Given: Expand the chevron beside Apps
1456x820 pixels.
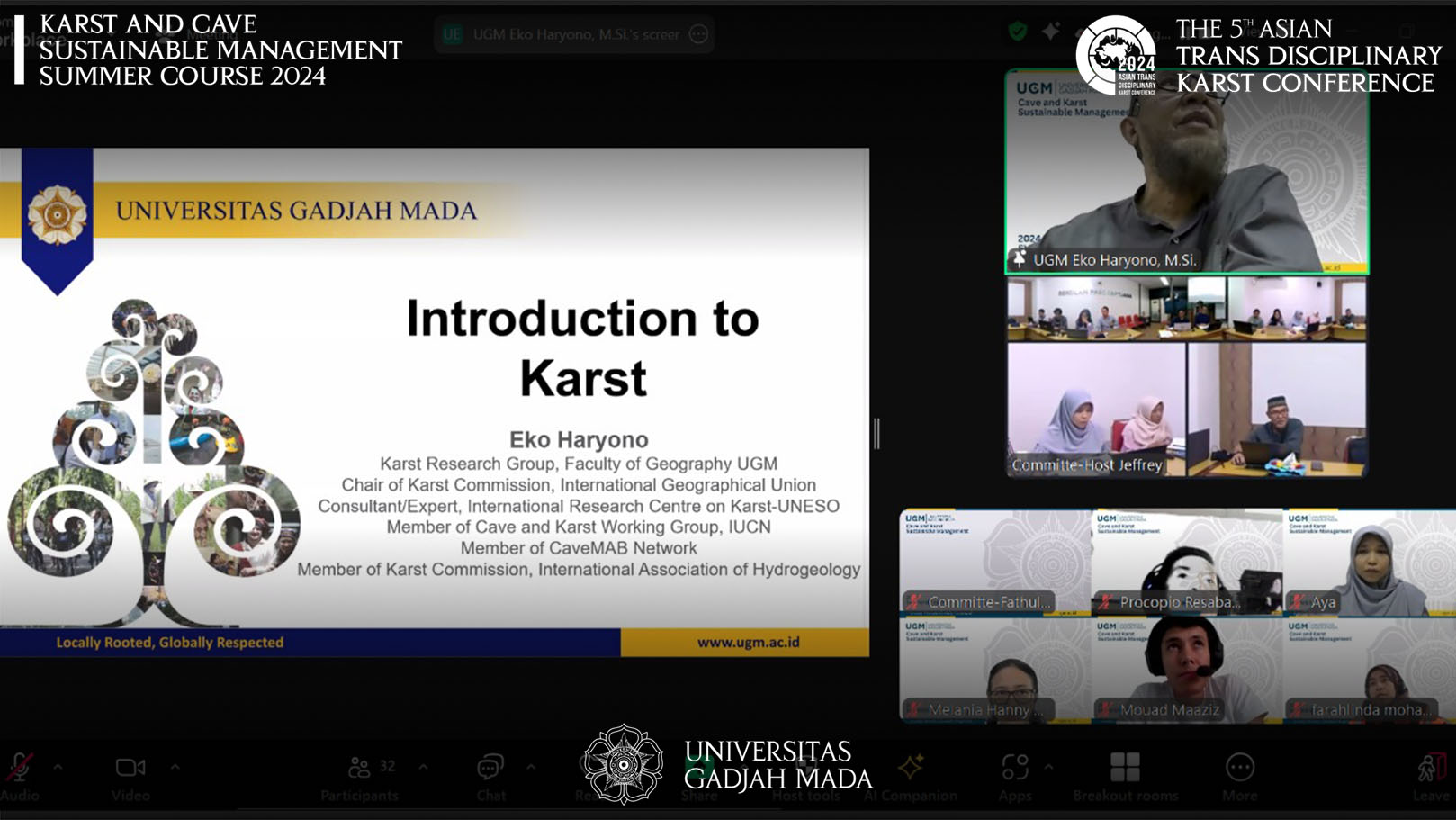Looking at the screenshot, I should point(1048,768).
